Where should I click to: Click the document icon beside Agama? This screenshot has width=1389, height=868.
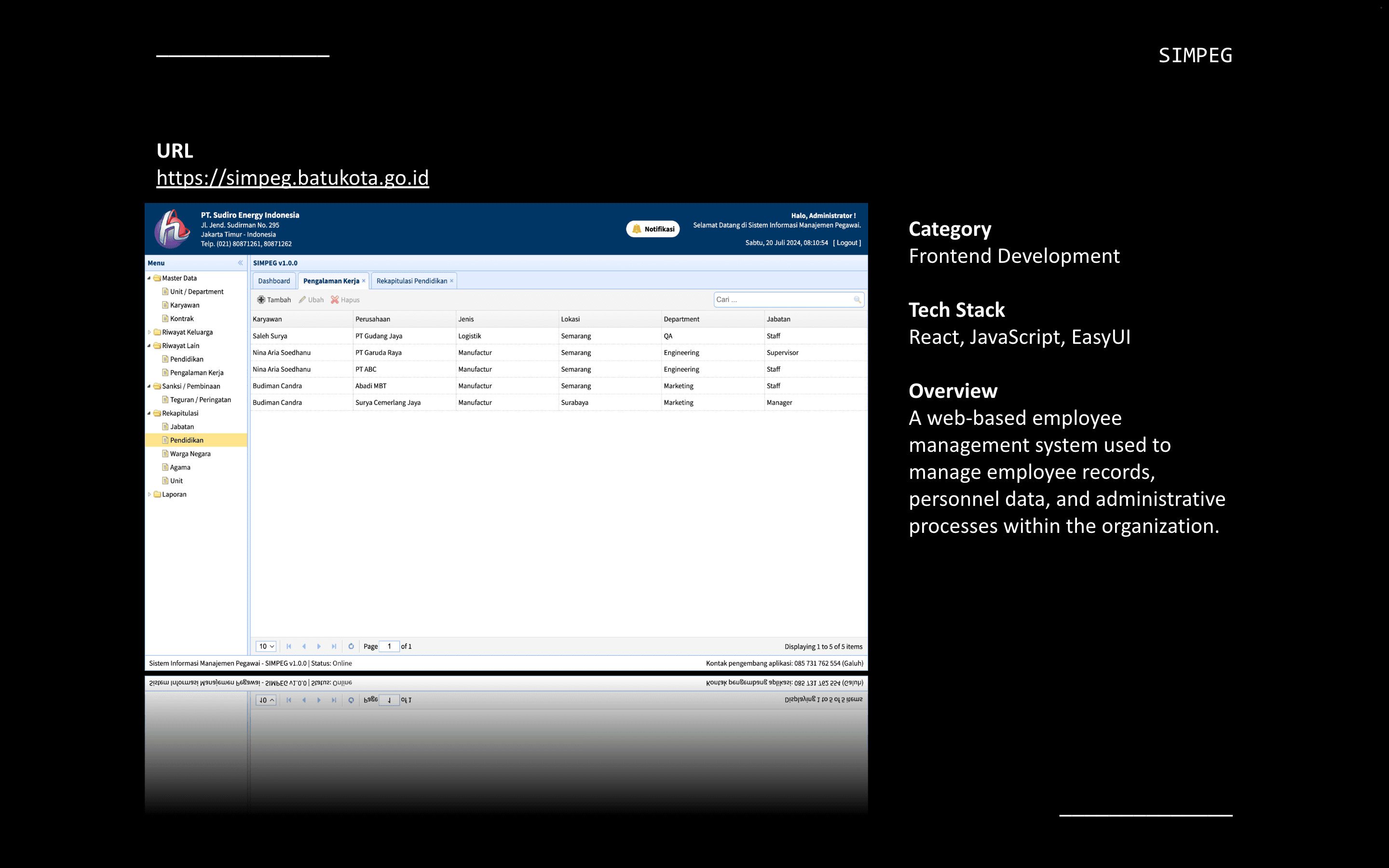(165, 467)
